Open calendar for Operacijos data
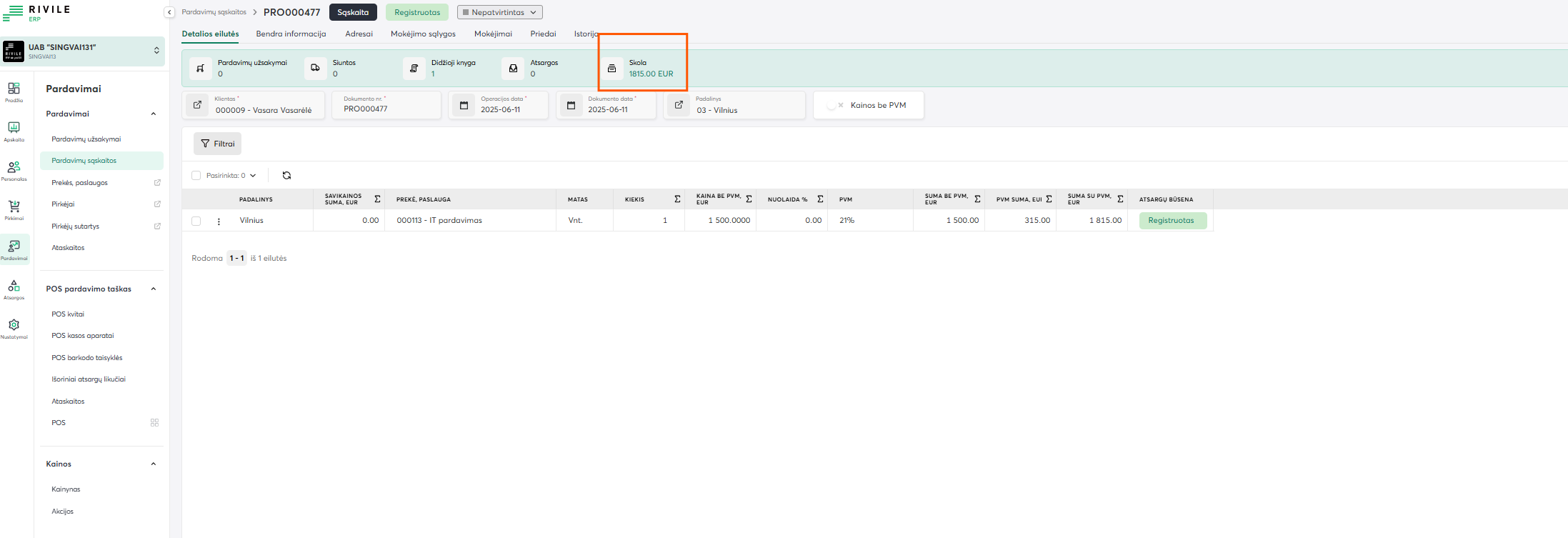 click(464, 105)
